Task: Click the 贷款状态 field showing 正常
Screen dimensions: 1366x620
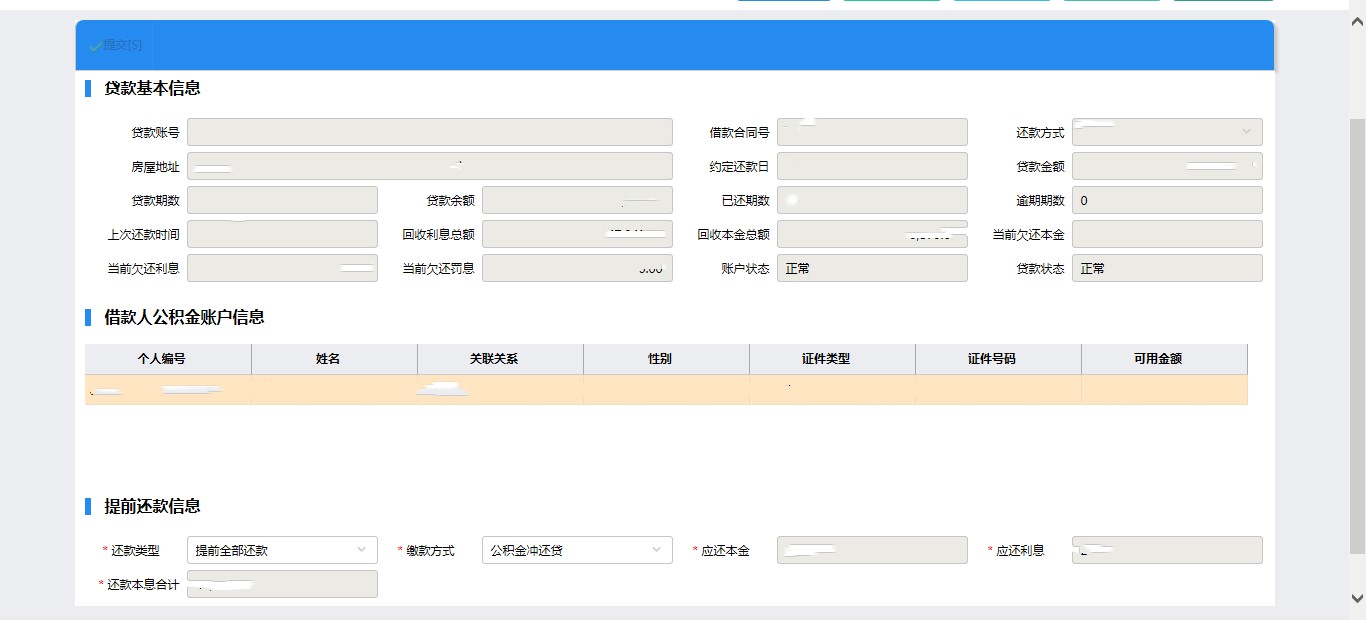Action: click(x=1167, y=268)
